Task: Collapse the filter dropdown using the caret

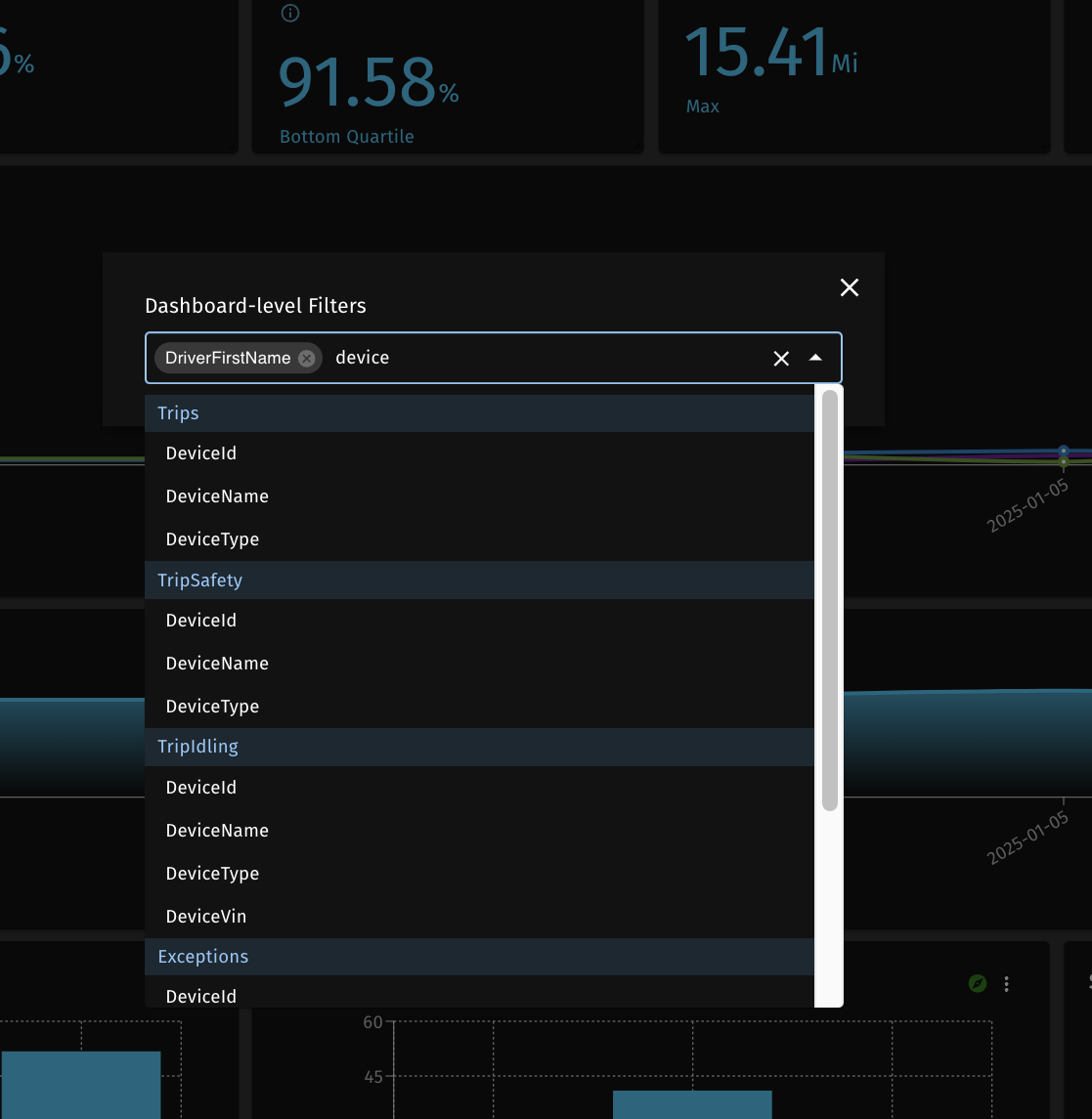Action: tap(815, 359)
